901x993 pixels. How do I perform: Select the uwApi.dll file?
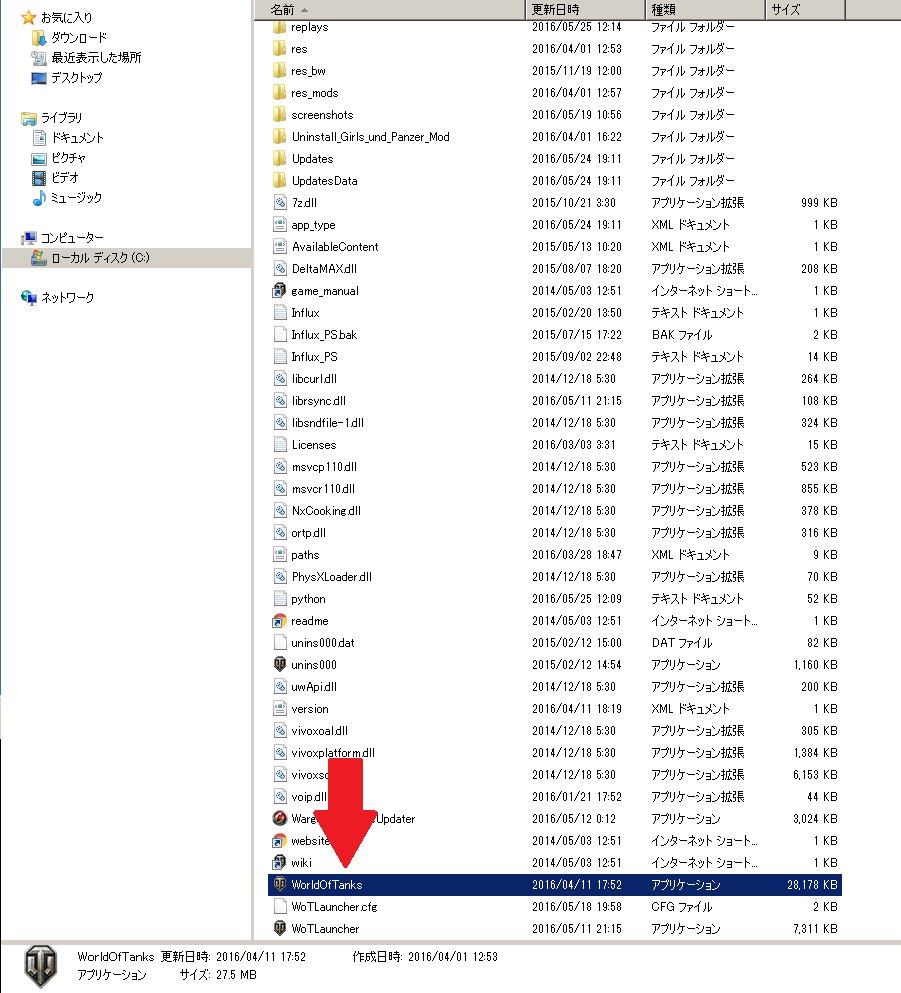click(x=314, y=686)
